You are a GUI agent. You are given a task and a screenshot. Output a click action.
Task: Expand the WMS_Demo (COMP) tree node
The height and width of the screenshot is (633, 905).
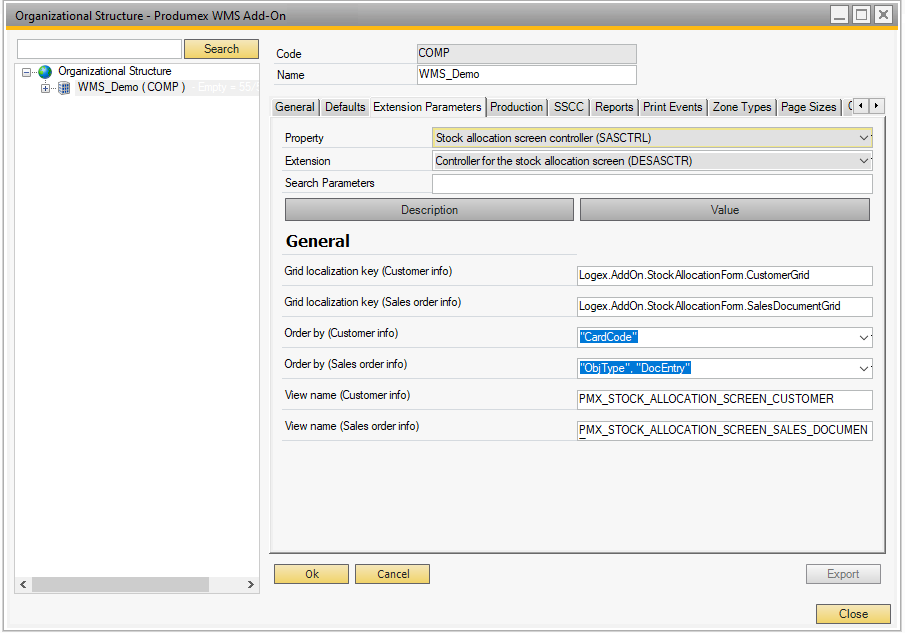pos(45,88)
